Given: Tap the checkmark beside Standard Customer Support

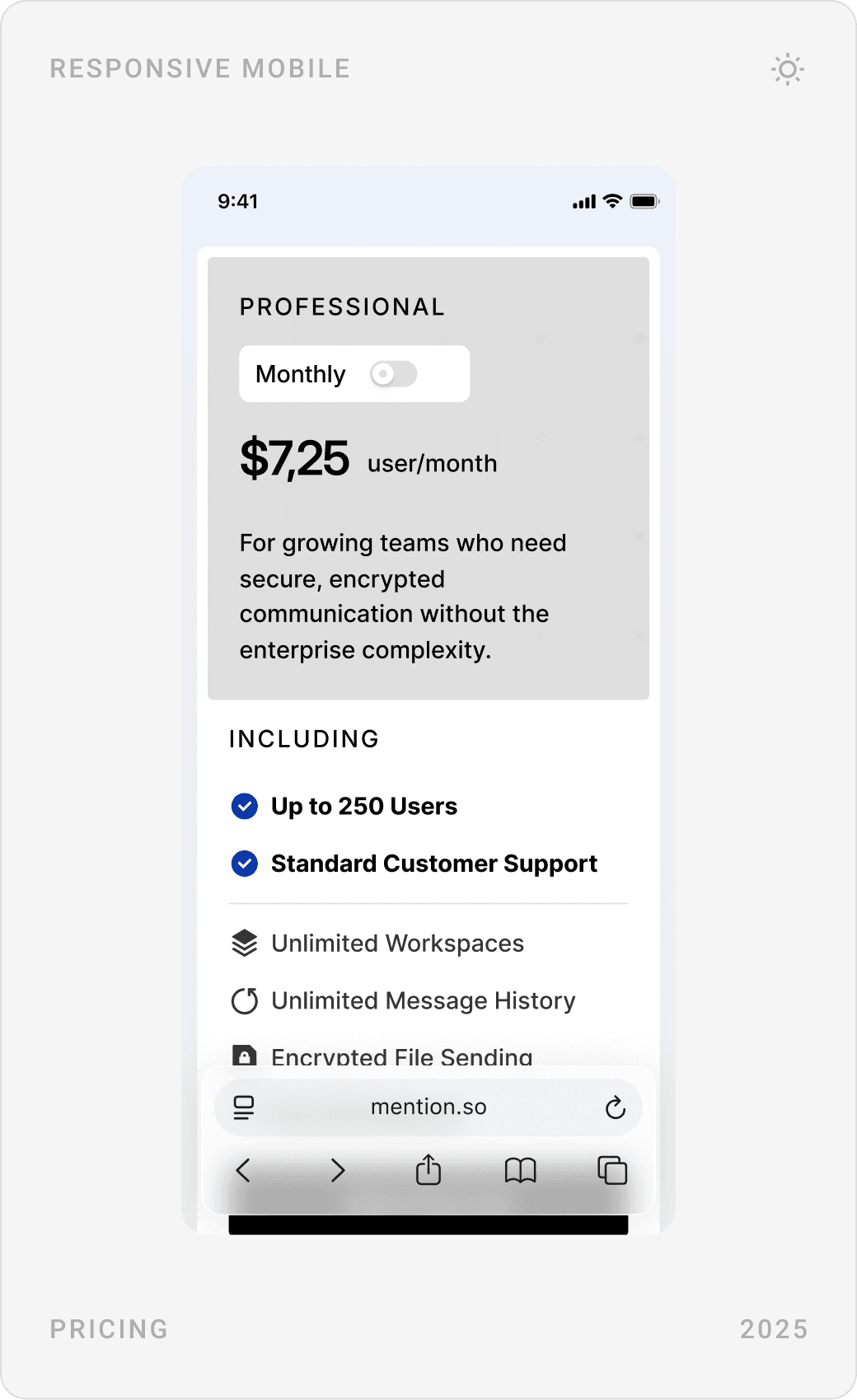Looking at the screenshot, I should (244, 864).
